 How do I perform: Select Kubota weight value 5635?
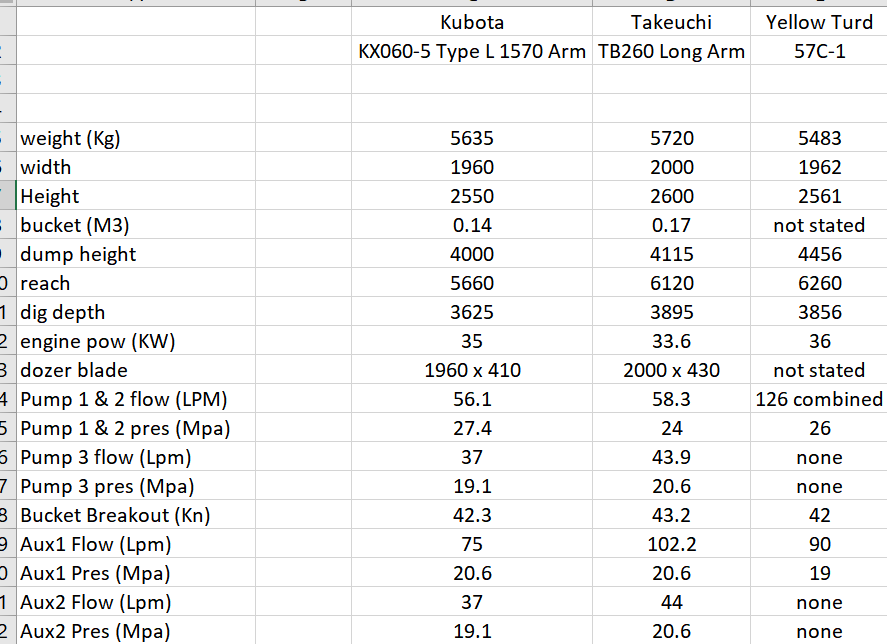coord(472,138)
